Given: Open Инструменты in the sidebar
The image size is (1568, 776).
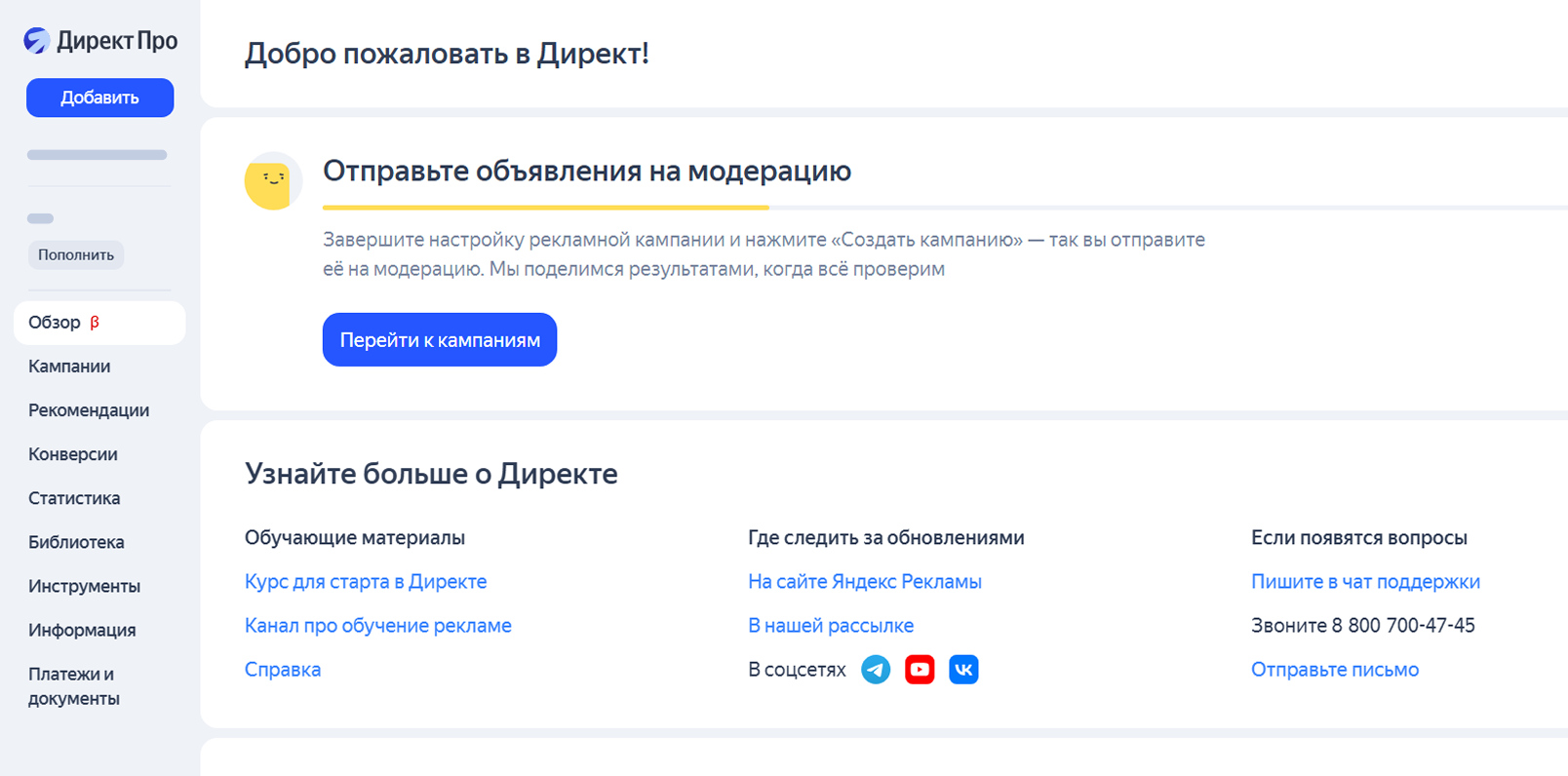Looking at the screenshot, I should (x=84, y=586).
